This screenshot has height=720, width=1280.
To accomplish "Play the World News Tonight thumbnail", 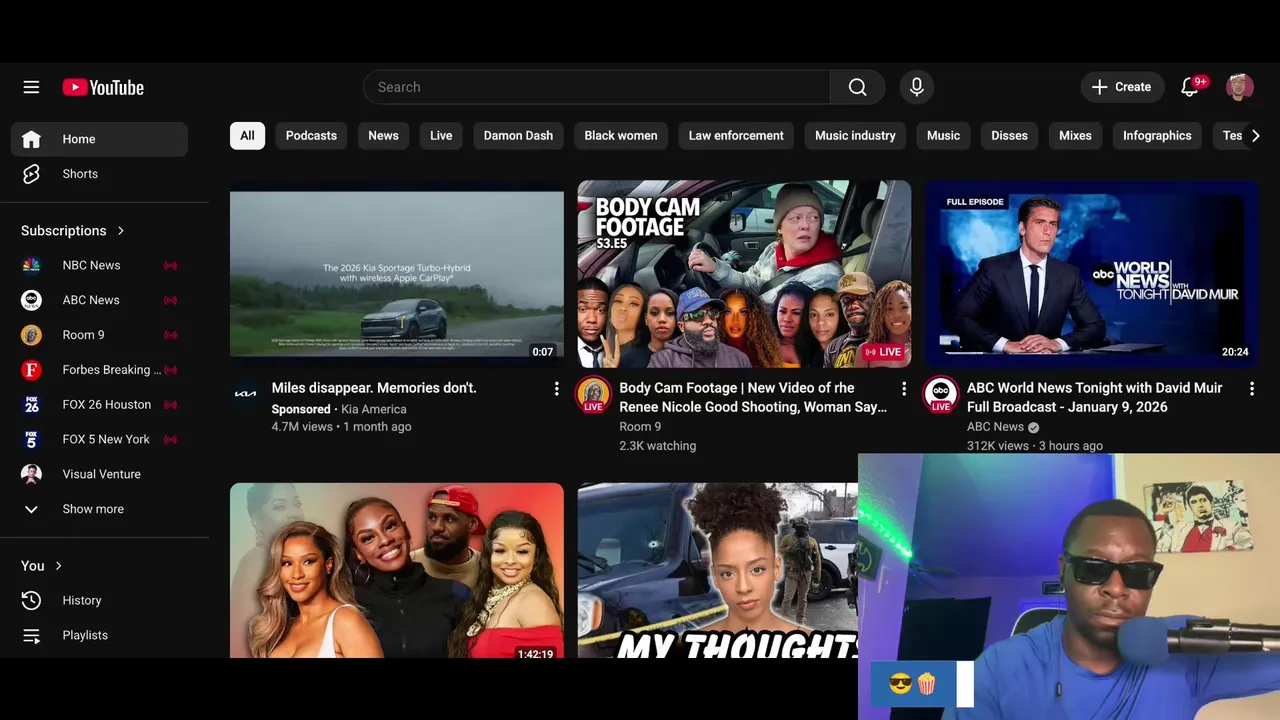I will [x=1092, y=274].
